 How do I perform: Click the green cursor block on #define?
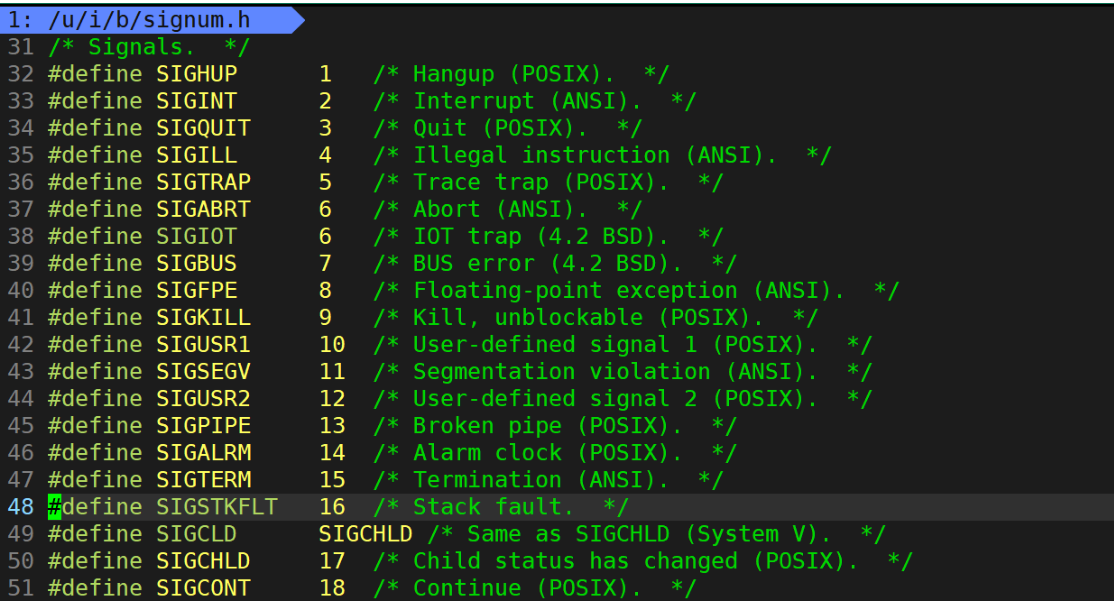click(x=55, y=507)
